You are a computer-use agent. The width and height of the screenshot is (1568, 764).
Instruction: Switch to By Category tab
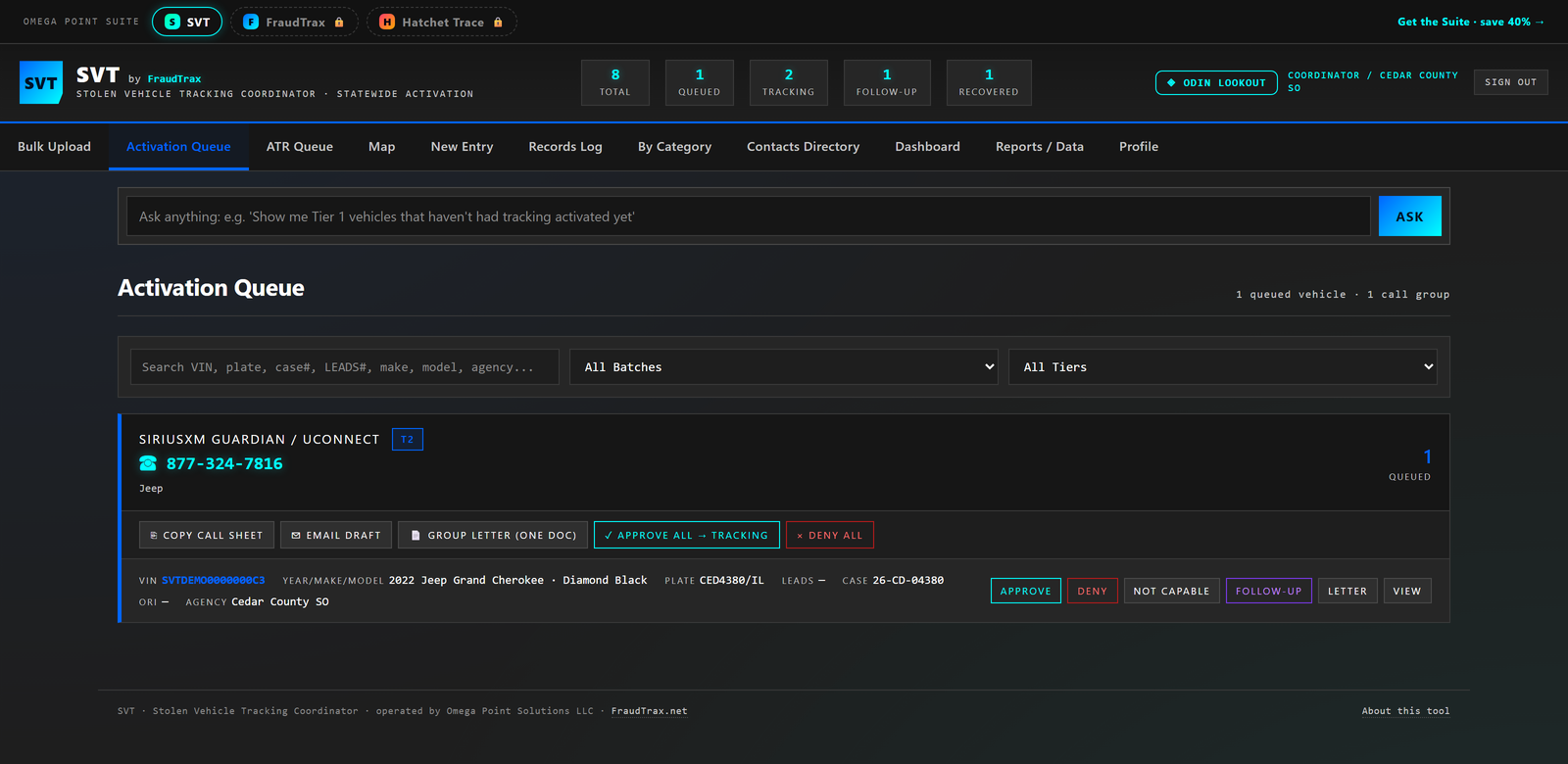(x=675, y=147)
